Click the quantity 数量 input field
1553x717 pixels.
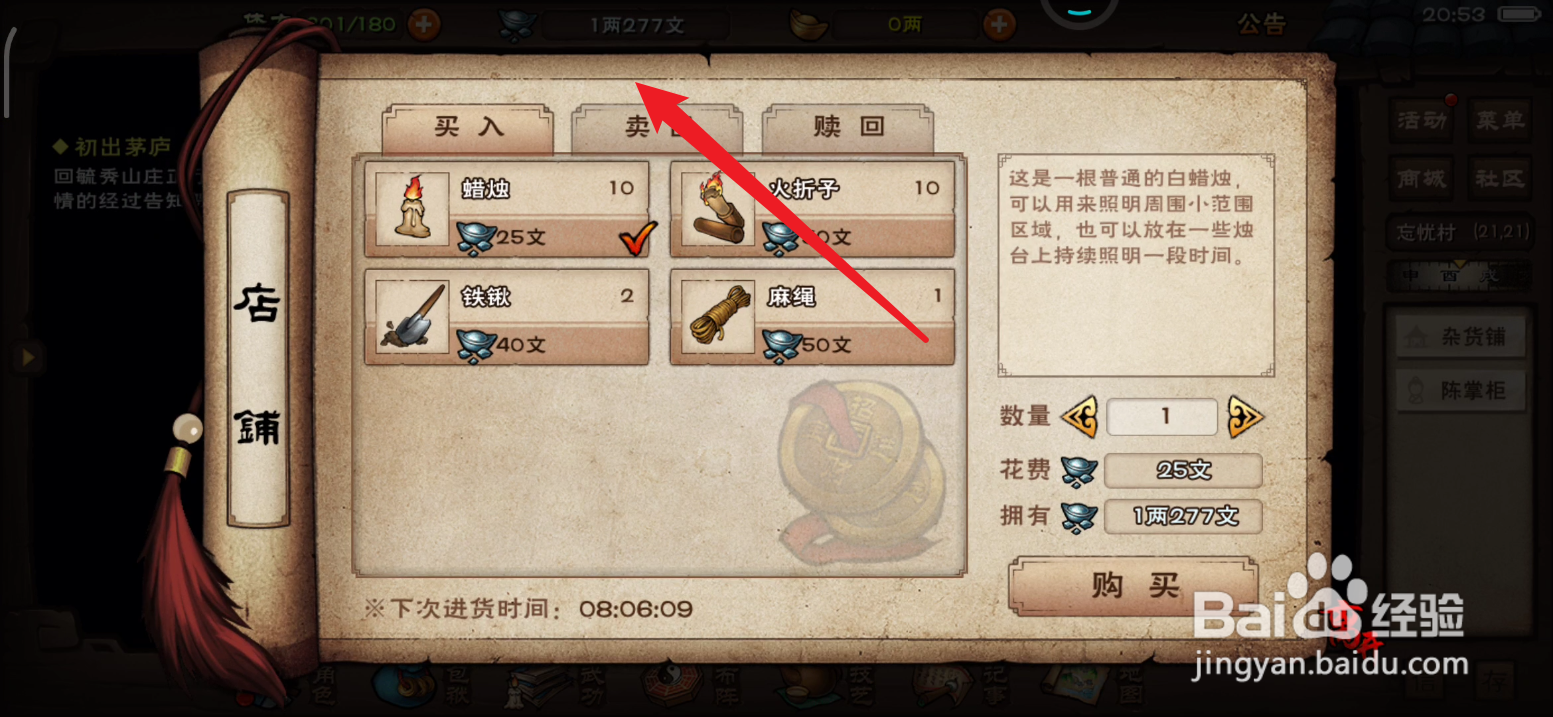(1162, 416)
